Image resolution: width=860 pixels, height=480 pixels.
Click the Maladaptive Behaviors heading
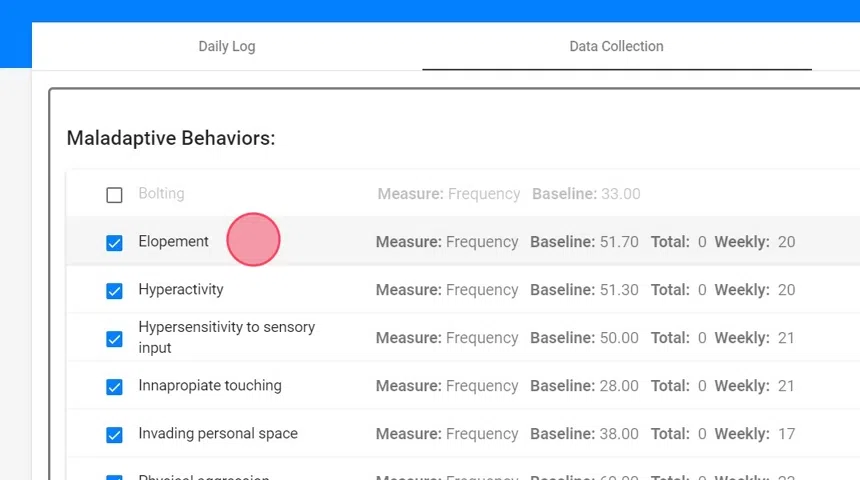point(171,138)
